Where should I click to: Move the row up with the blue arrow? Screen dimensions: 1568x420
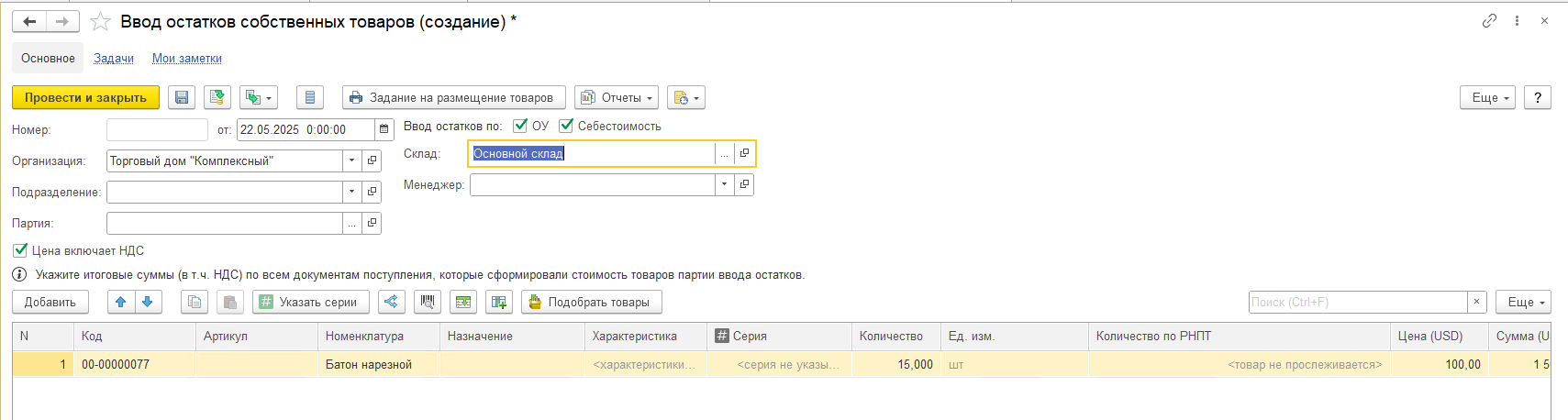point(121,302)
